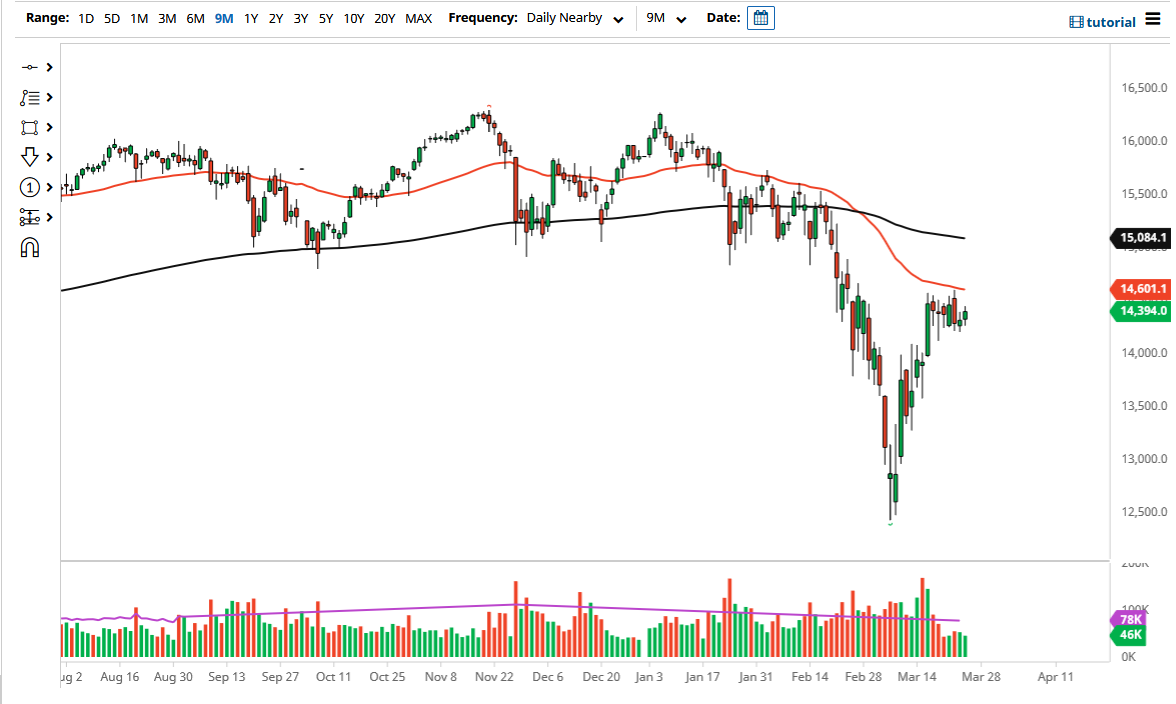Click the purple 78K volume average label
Screen dimensions: 1176x704
point(1129,620)
